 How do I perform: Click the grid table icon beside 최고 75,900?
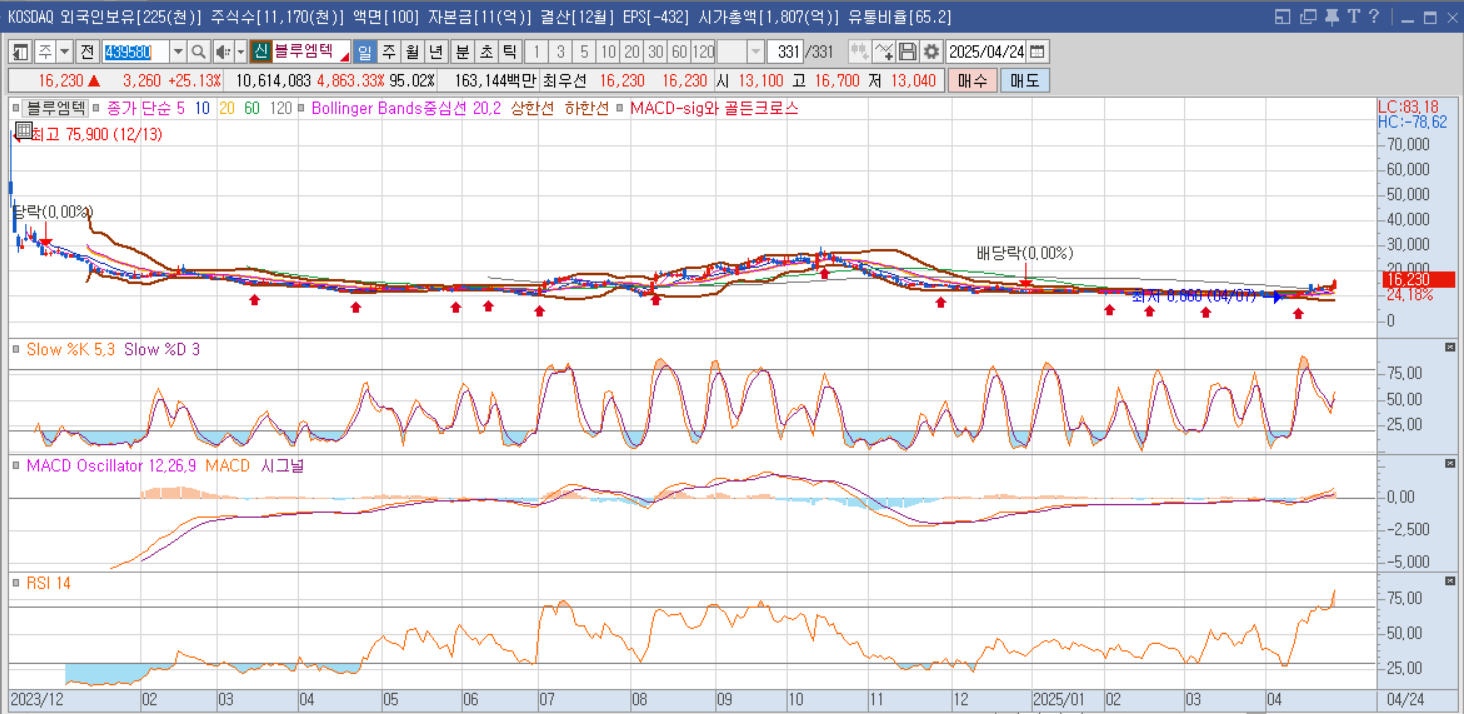click(24, 130)
